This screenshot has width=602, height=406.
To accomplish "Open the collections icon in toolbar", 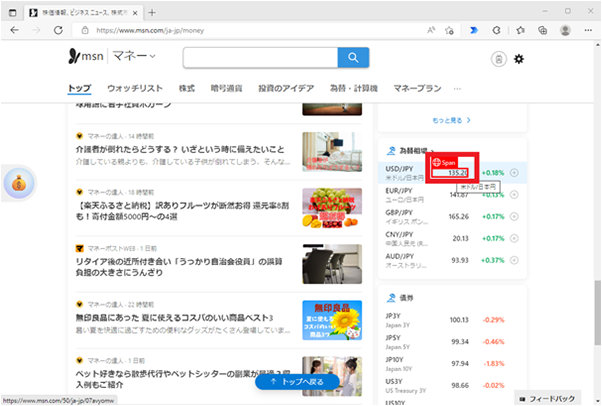I will (x=542, y=30).
